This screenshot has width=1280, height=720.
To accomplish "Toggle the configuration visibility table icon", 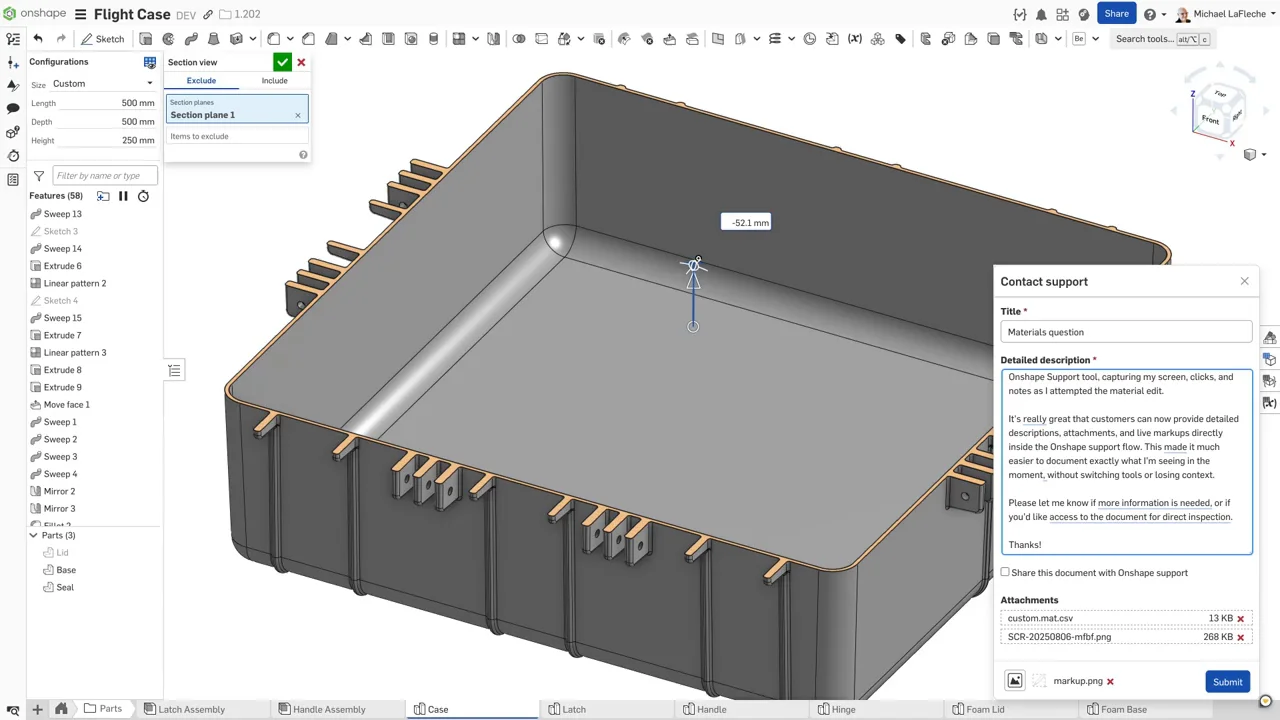I will (x=150, y=62).
